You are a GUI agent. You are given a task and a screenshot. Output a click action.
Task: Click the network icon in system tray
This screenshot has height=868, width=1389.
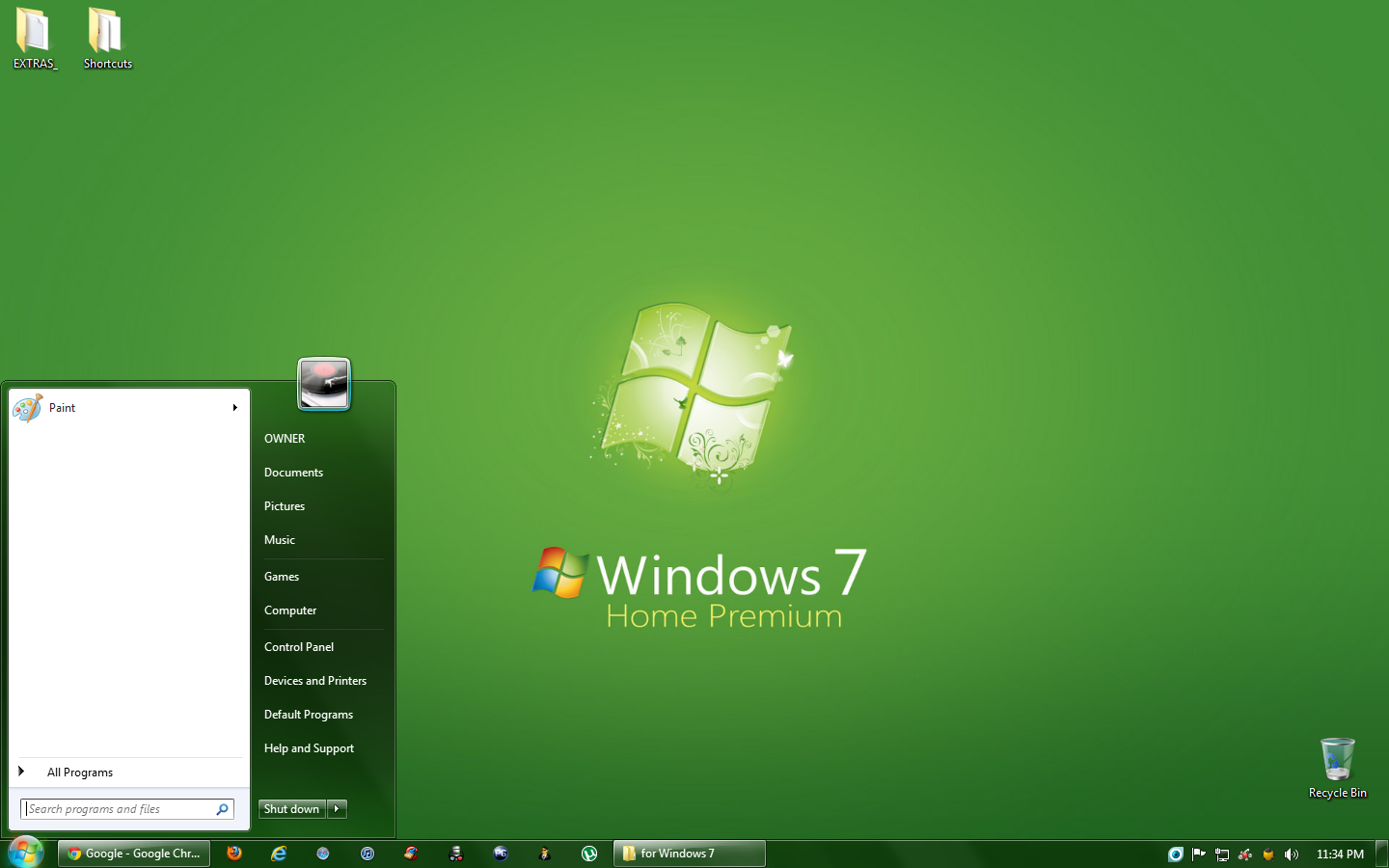tap(1221, 854)
